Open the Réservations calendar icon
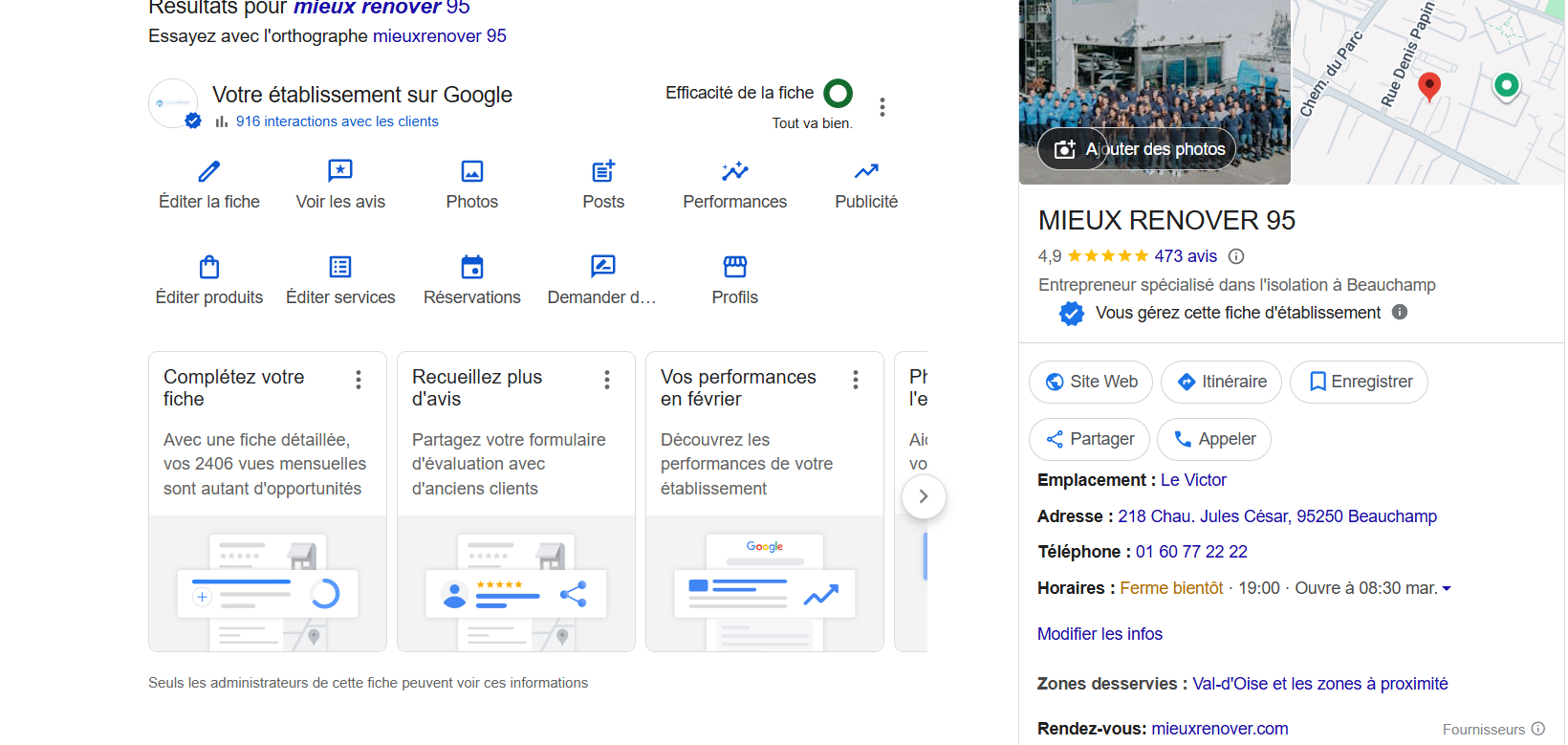This screenshot has width=1568, height=745. (x=472, y=267)
